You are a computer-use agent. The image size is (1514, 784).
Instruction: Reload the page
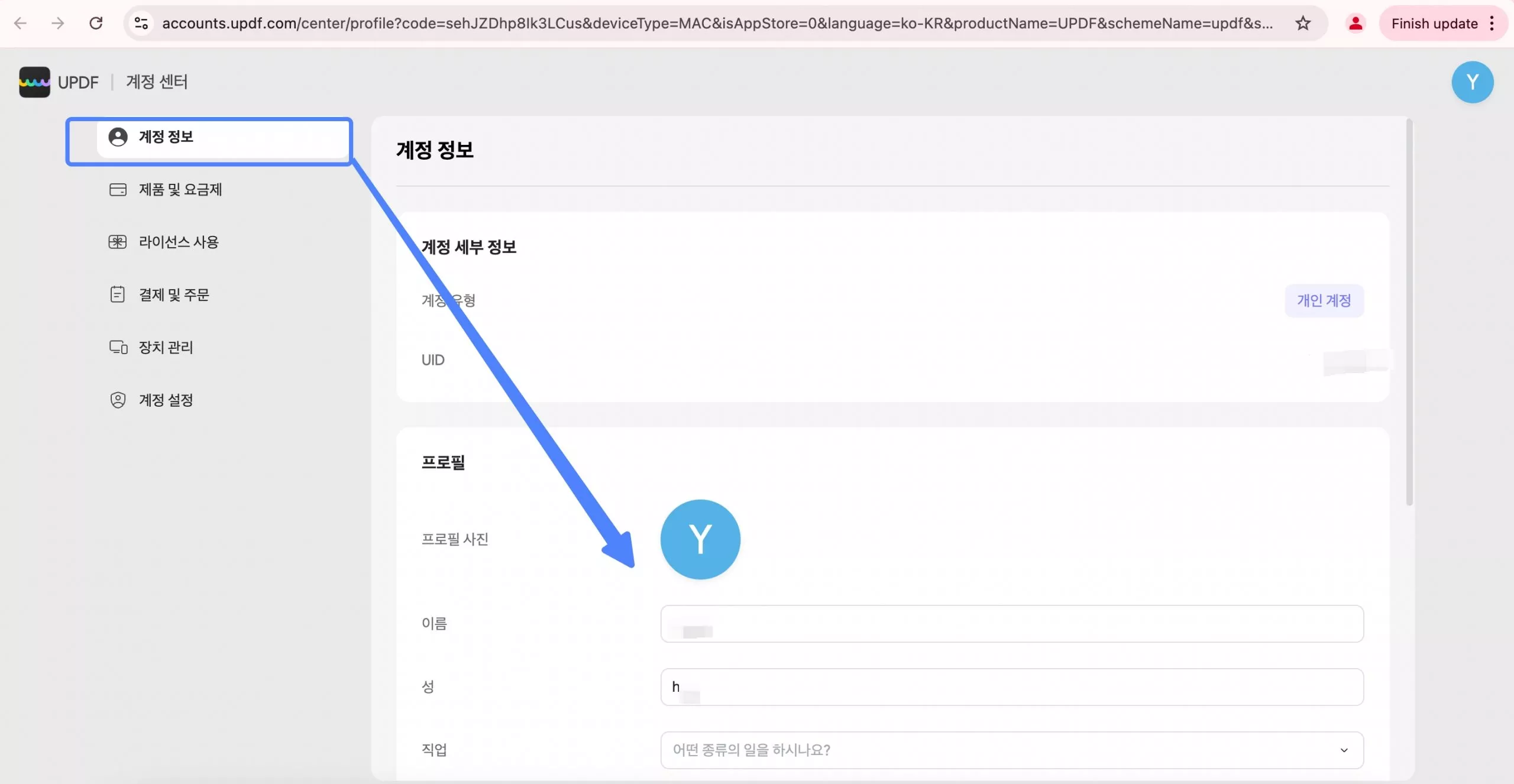click(96, 24)
